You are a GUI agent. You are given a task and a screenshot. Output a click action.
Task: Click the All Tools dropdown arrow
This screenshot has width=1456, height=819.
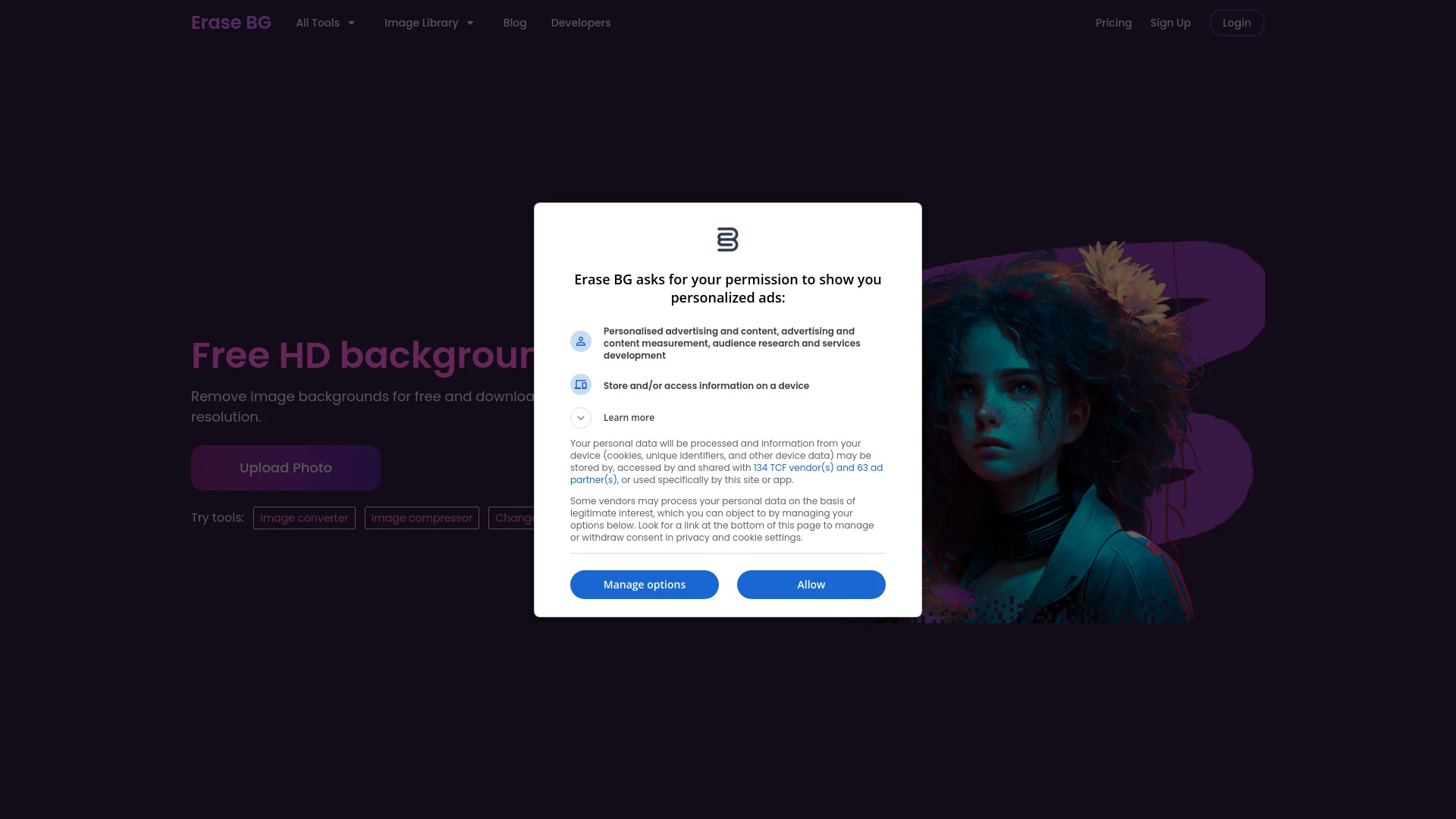[x=351, y=23]
